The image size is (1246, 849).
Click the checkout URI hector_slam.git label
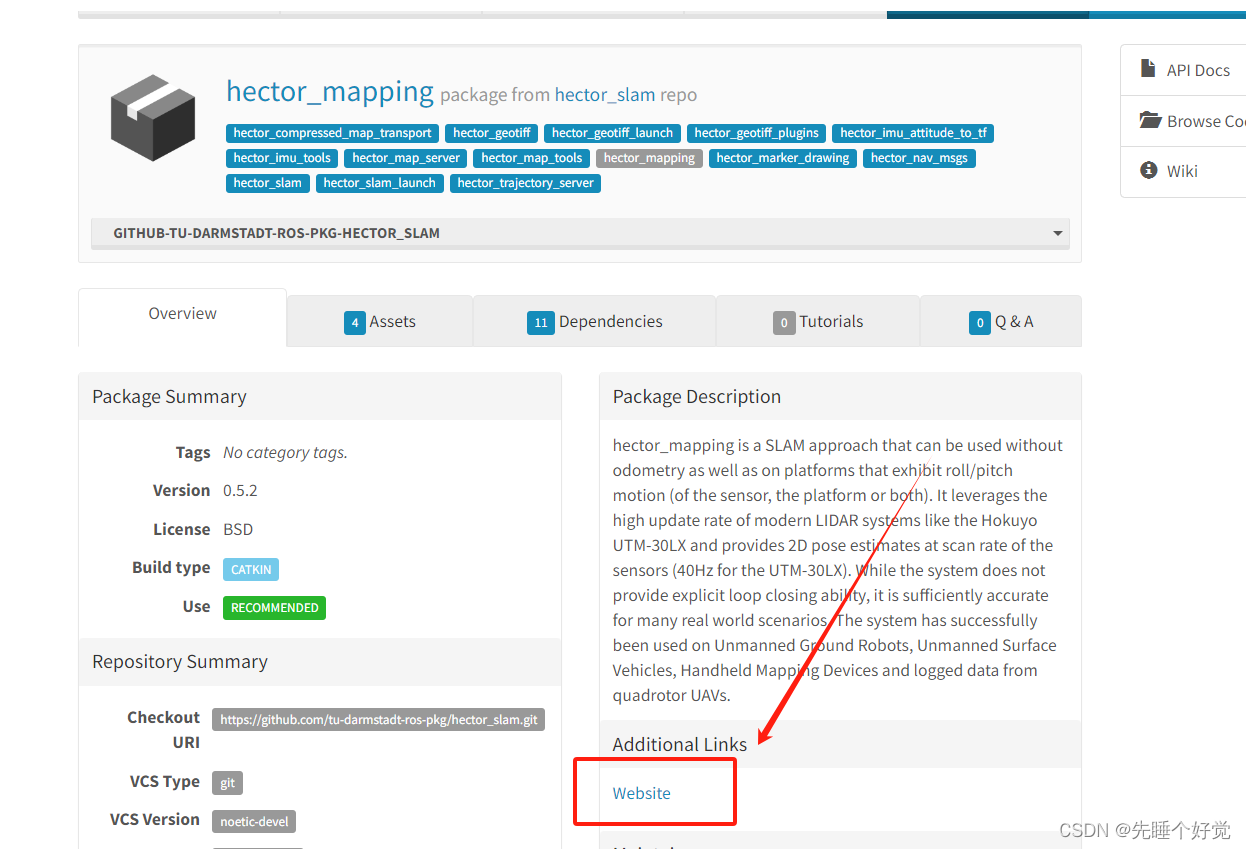(379, 720)
